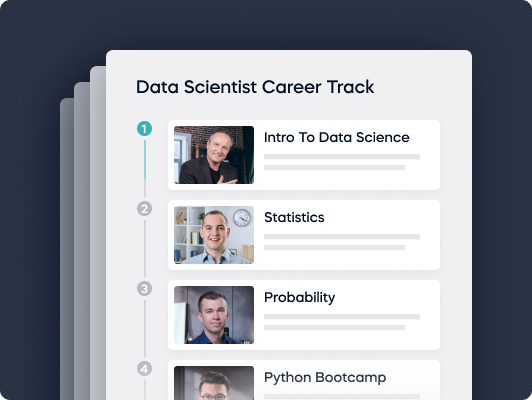Image resolution: width=532 pixels, height=400 pixels.
Task: Click the description placeholder under Probability
Action: coord(342,322)
